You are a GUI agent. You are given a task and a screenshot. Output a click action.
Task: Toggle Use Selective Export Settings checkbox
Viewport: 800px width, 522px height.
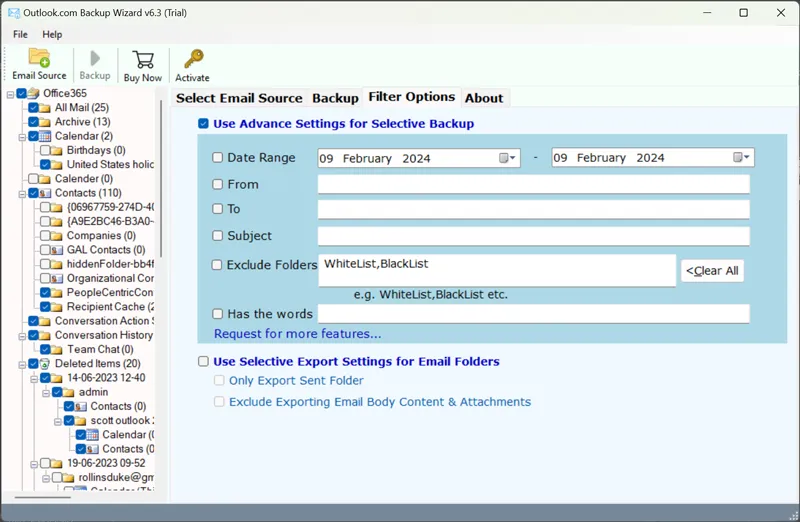204,362
